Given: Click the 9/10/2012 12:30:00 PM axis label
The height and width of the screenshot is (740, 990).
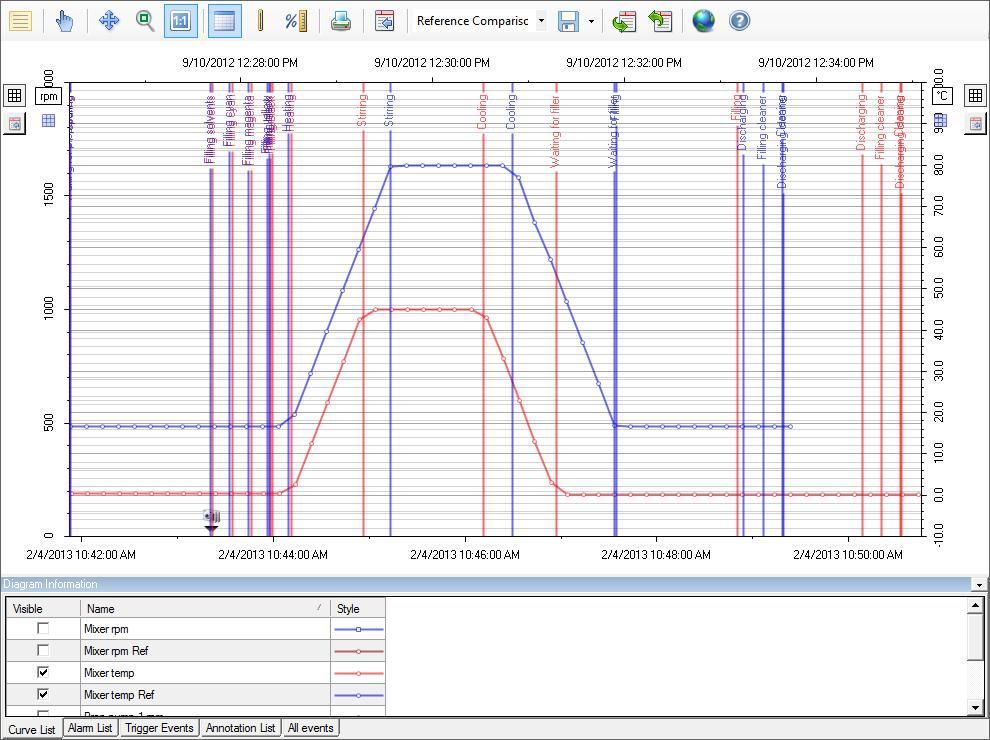Looking at the screenshot, I should click(x=432, y=63).
